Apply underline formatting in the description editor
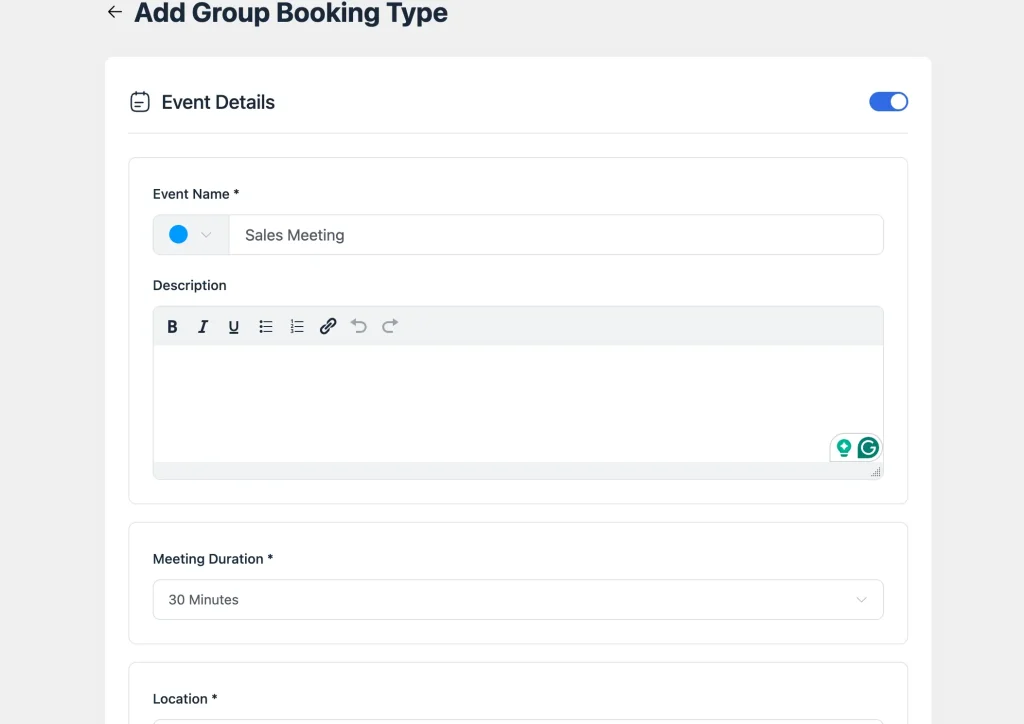The width and height of the screenshot is (1024, 724). point(233,326)
